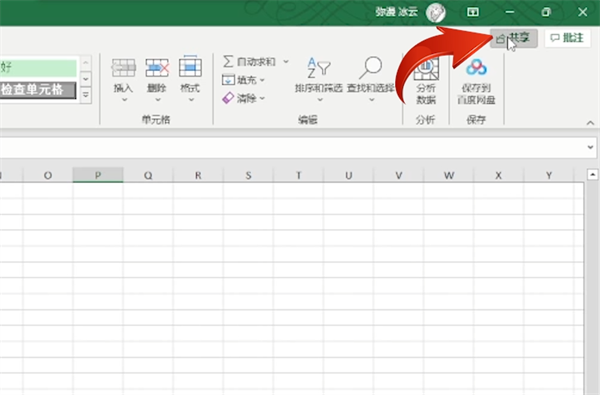Expand the formula bar chevron
This screenshot has width=600, height=395.
pyautogui.click(x=590, y=147)
